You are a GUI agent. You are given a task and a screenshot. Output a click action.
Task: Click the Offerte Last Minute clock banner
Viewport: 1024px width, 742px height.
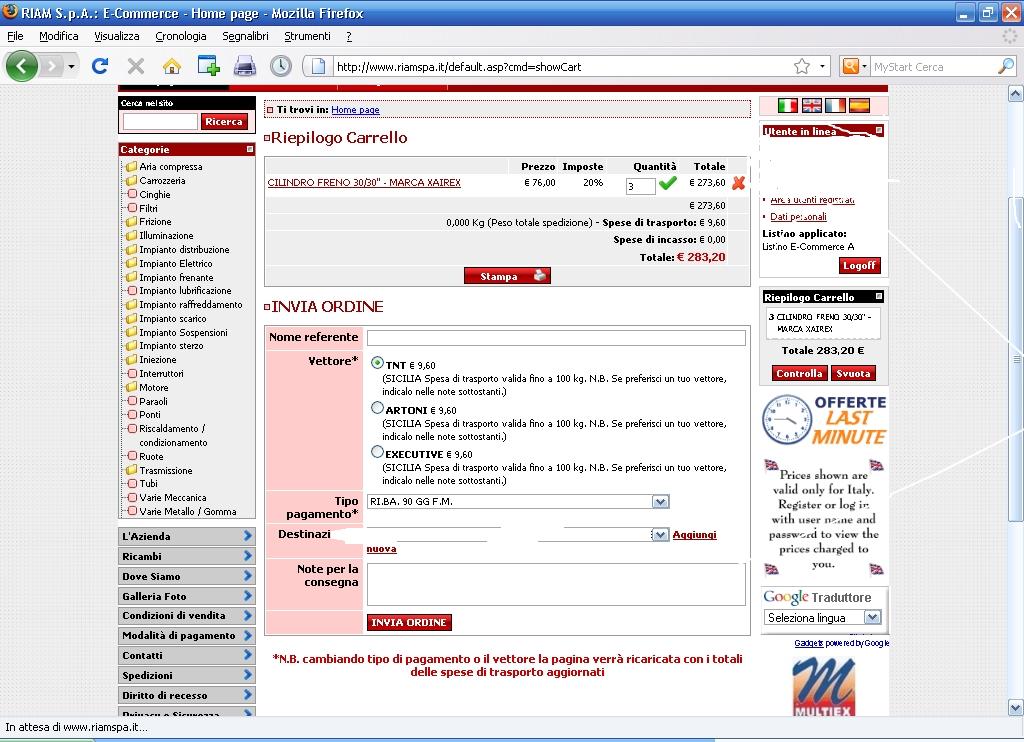point(824,420)
